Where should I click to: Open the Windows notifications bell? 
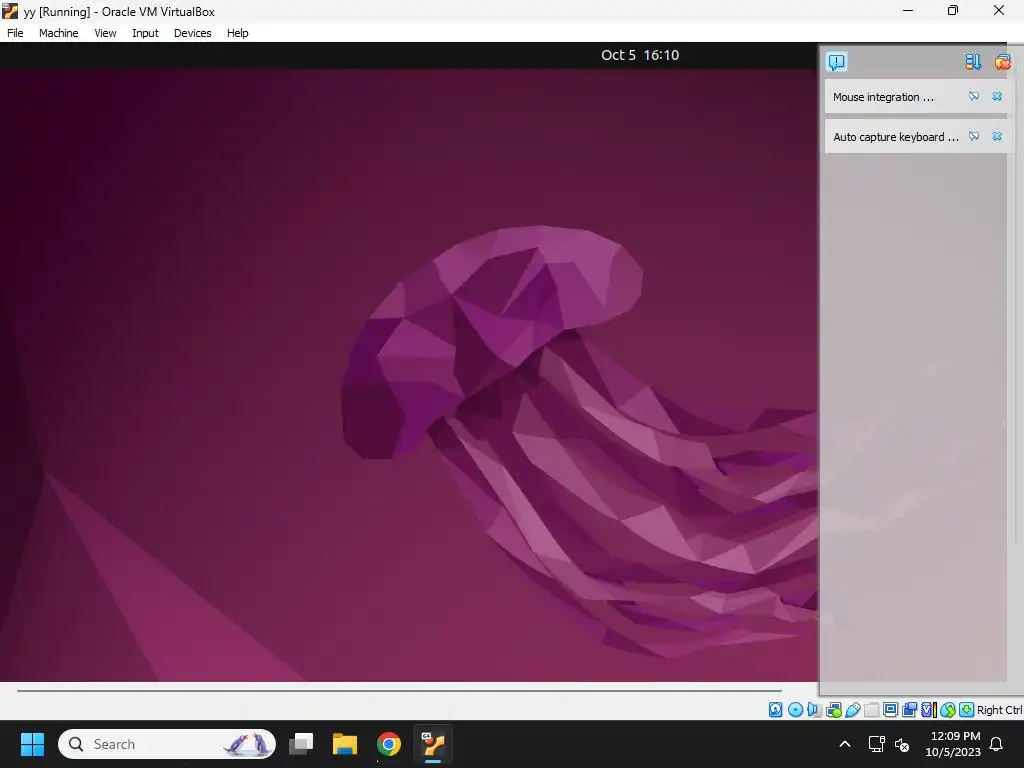[x=997, y=744]
